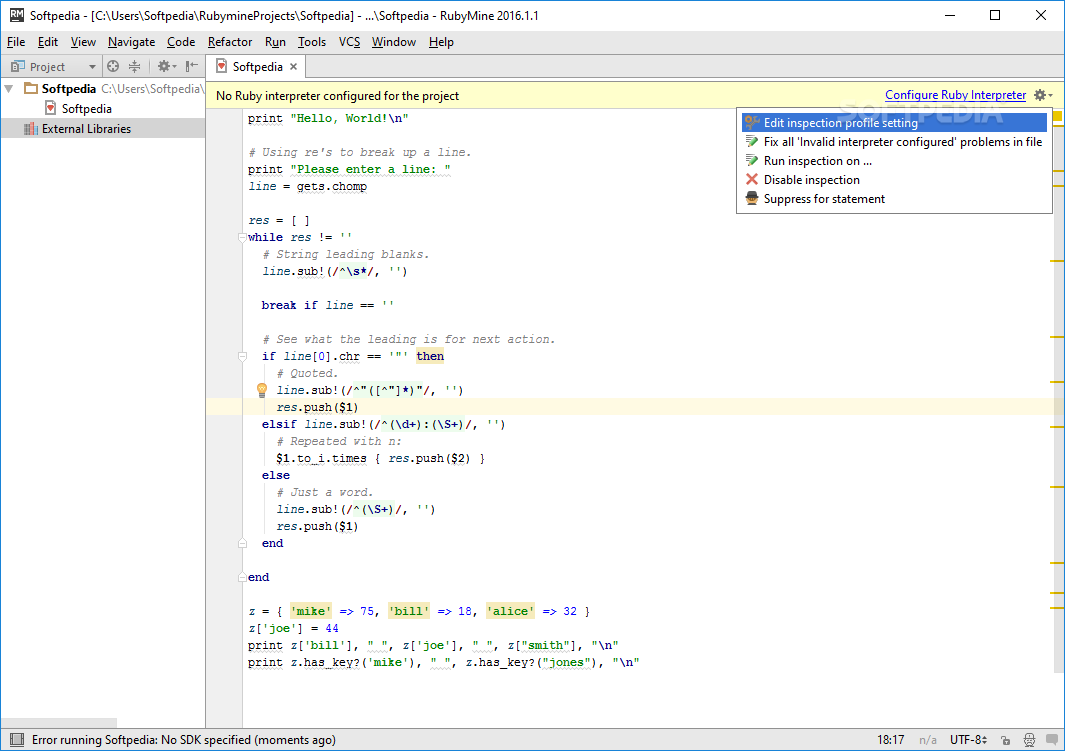Screen dimensions: 1065x751
Task: Select the Softpedia editor tab
Action: point(257,67)
